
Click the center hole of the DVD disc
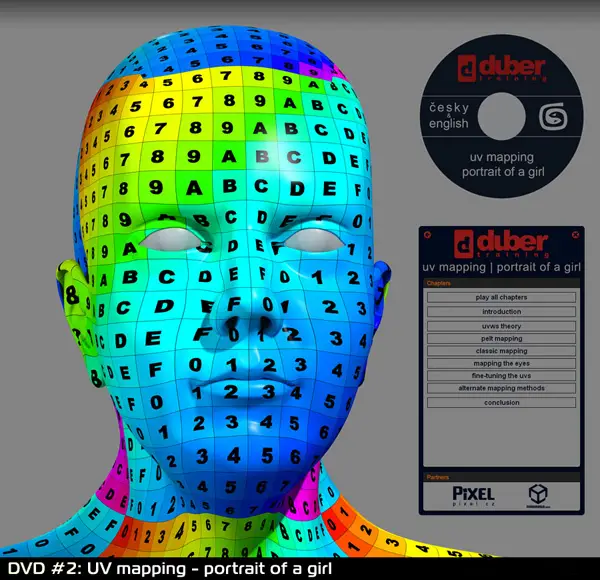coord(501,116)
